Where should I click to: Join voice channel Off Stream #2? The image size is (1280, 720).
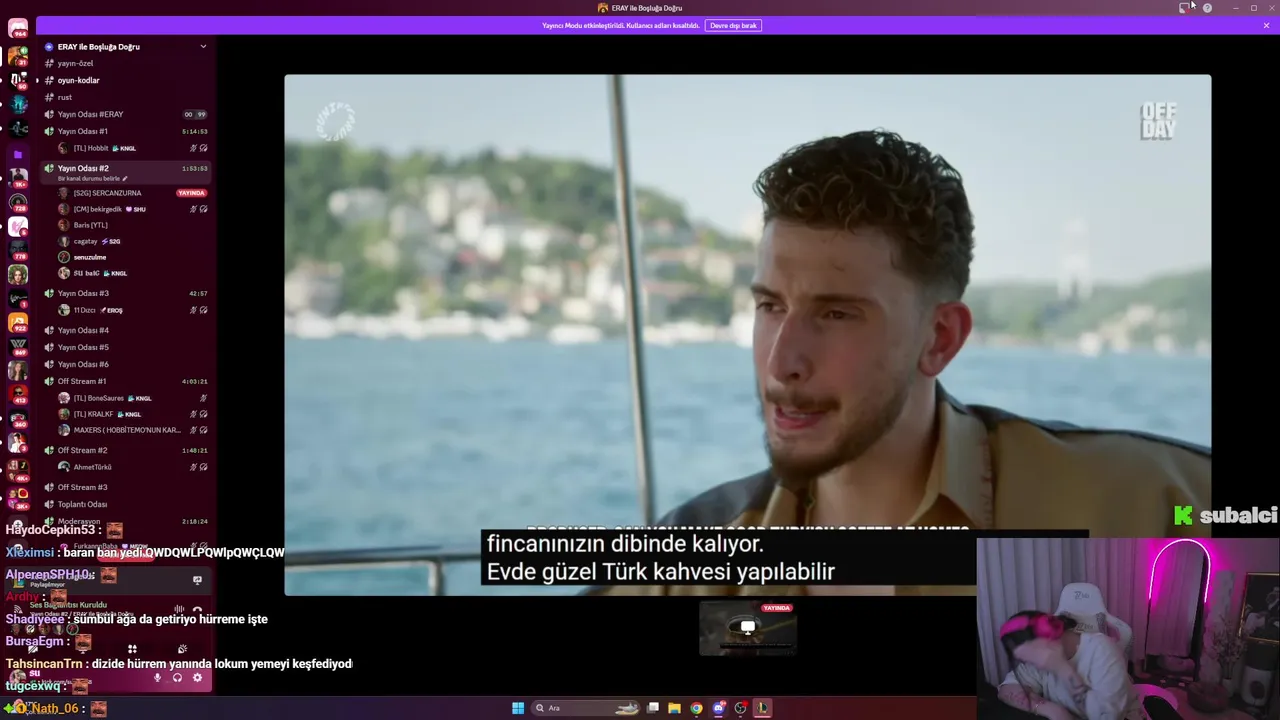(x=125, y=450)
